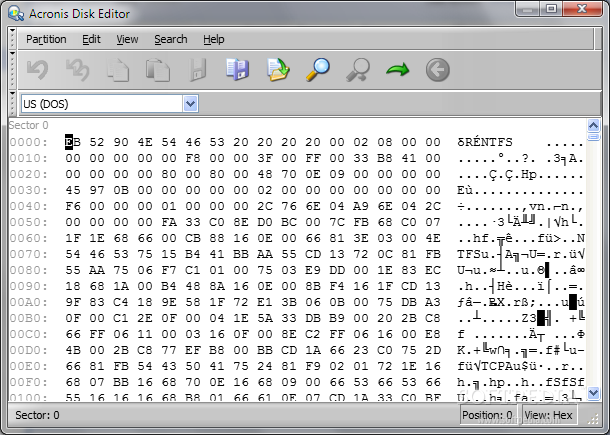610x435 pixels.
Task: Click the Search again magnifier icon
Action: 358,70
